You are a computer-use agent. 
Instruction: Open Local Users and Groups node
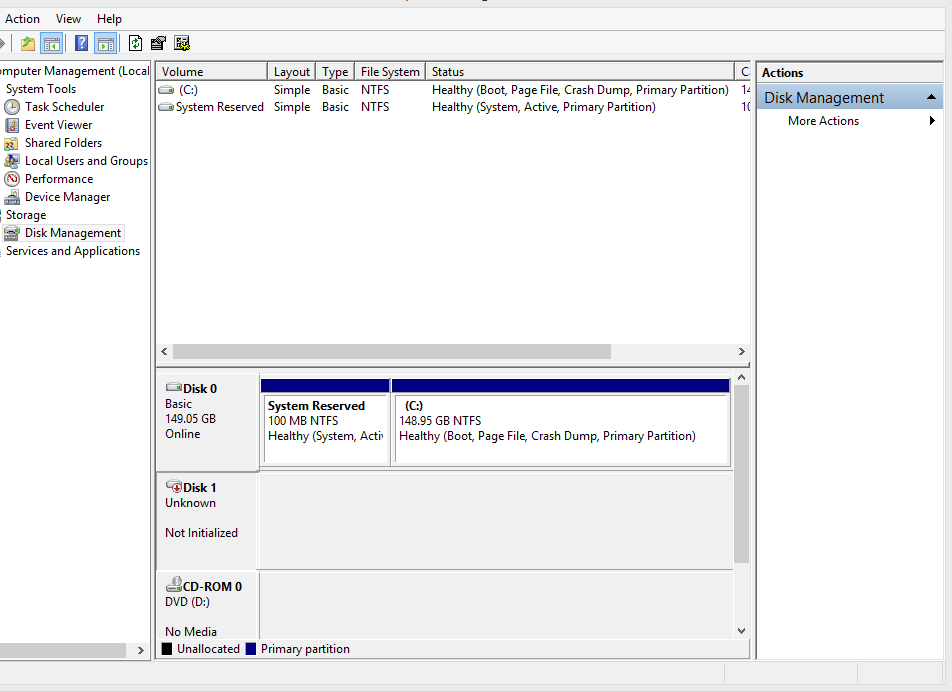[x=86, y=161]
